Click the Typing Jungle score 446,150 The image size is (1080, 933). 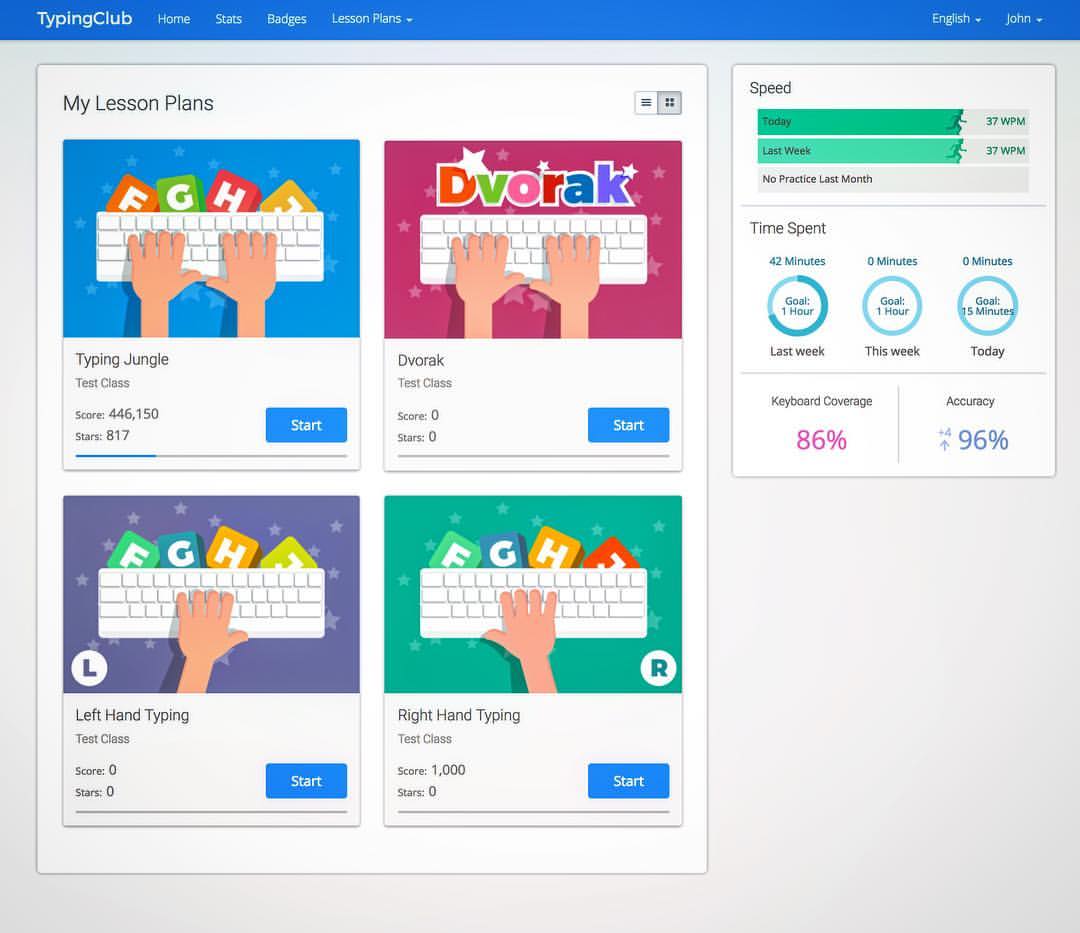[134, 414]
